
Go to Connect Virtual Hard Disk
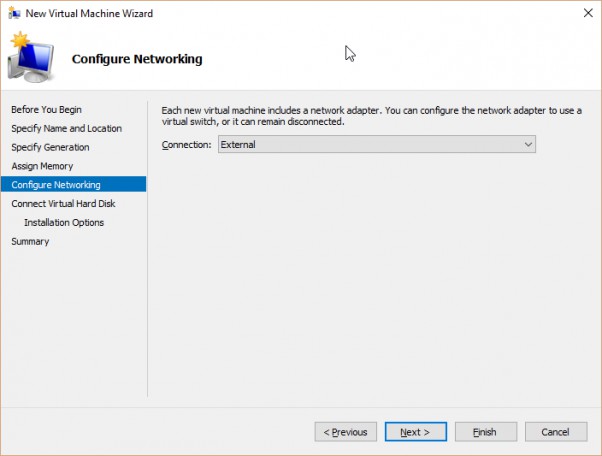pos(63,203)
